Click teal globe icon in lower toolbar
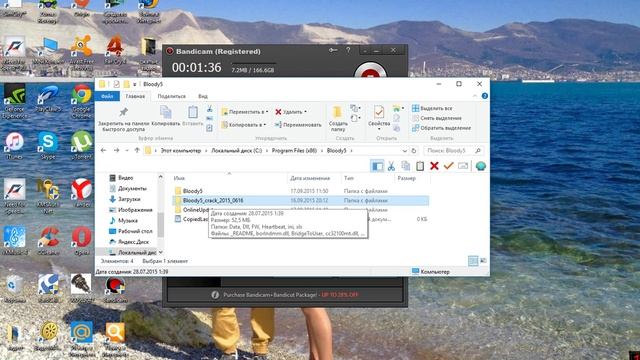Image resolution: width=640 pixels, height=360 pixels. (x=480, y=166)
